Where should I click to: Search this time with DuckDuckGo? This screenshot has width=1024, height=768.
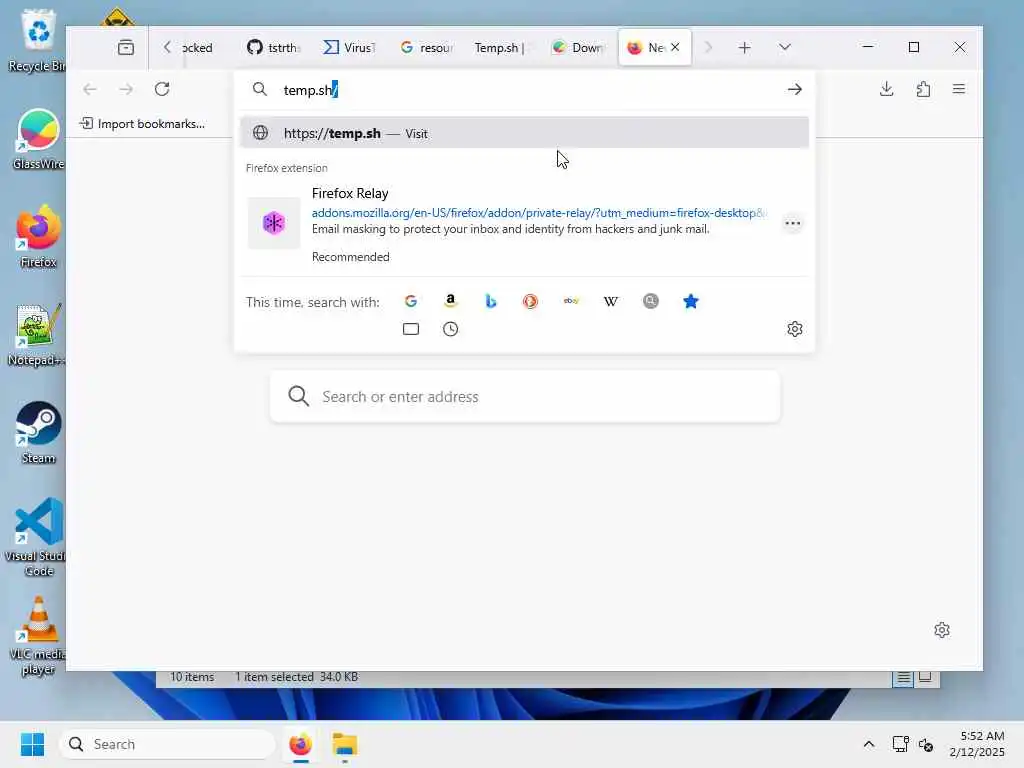pyautogui.click(x=530, y=301)
